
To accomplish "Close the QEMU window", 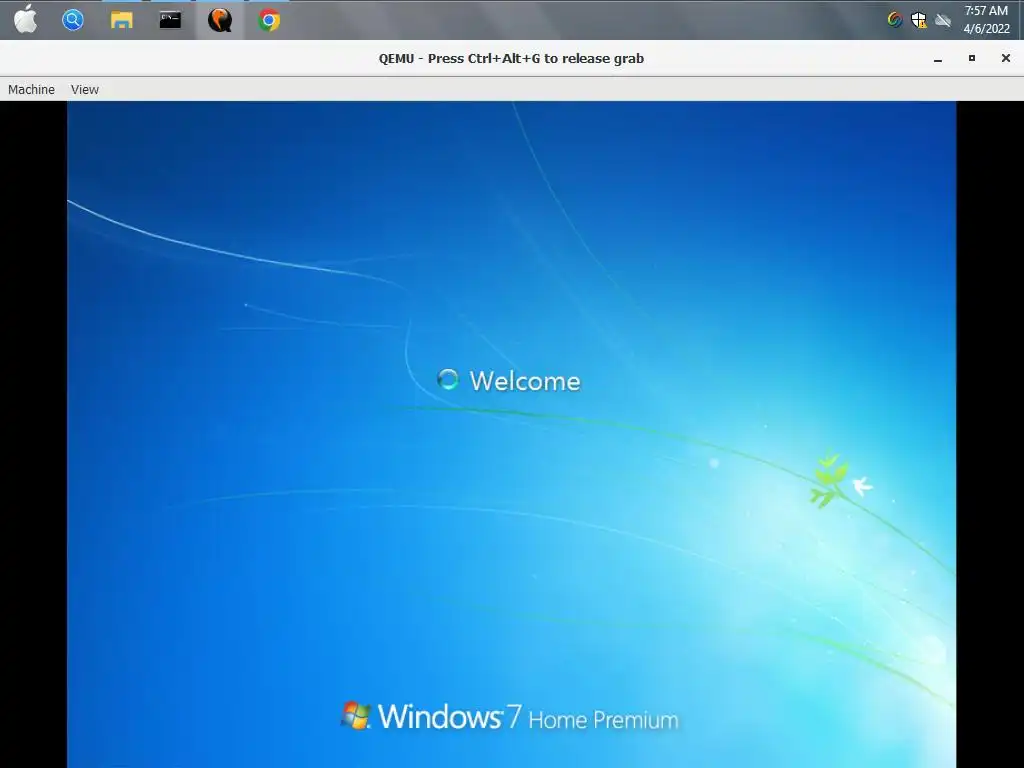I will point(1006,59).
